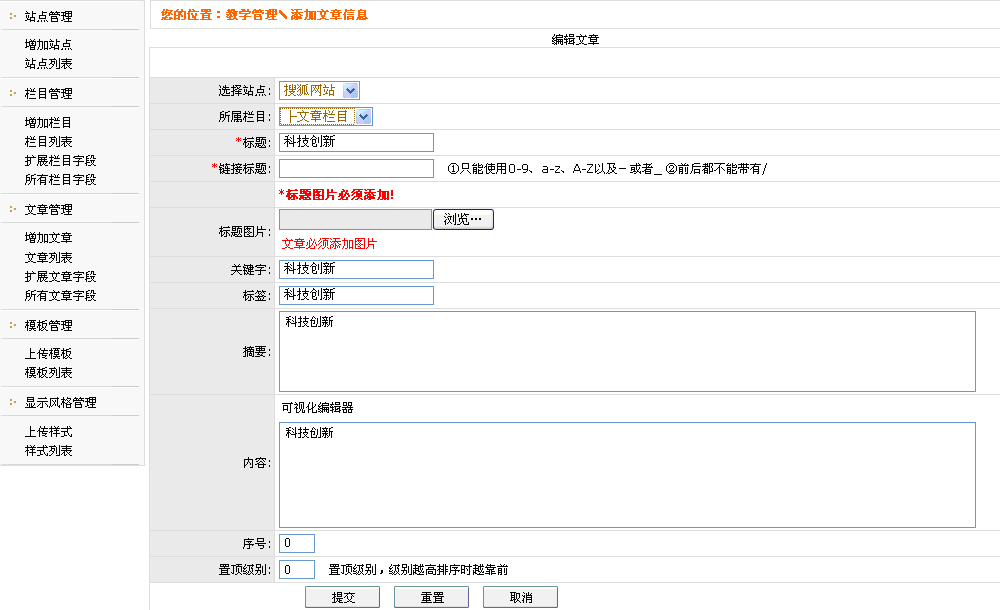Open 样式列表 sidebar link
1000x610 pixels.
48,451
